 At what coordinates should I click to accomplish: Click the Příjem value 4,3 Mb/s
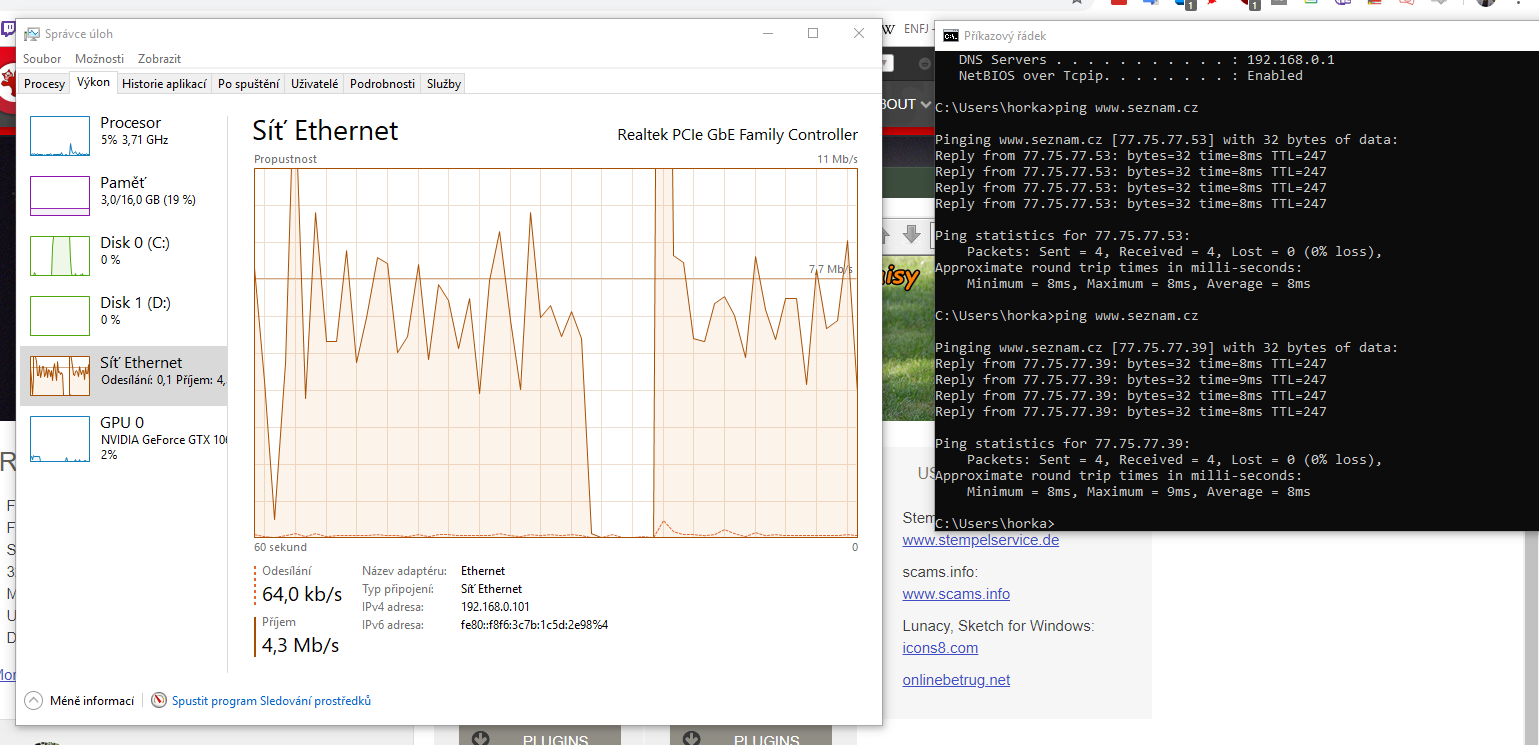pyautogui.click(x=300, y=645)
